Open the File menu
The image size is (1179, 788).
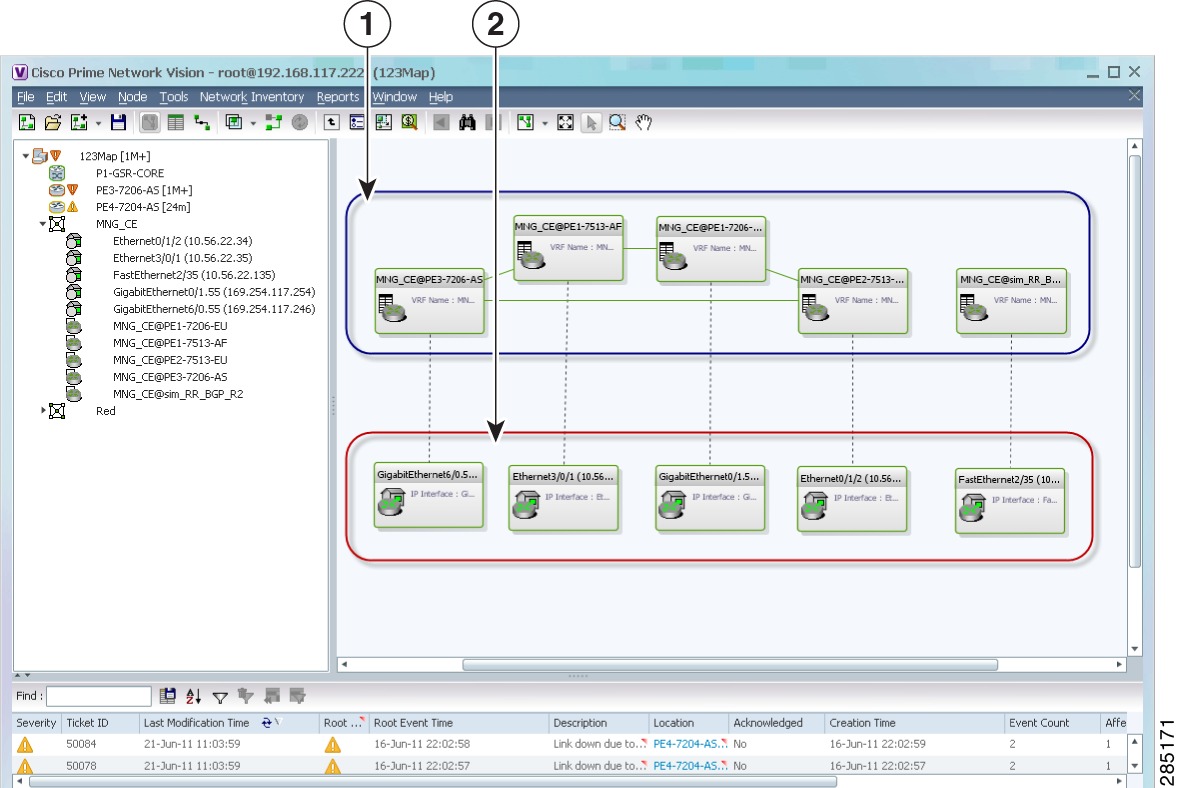click(x=26, y=97)
